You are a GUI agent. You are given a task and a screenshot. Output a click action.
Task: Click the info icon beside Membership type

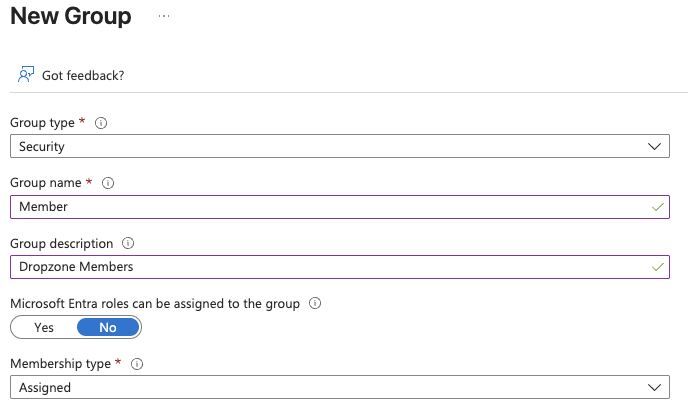137,364
